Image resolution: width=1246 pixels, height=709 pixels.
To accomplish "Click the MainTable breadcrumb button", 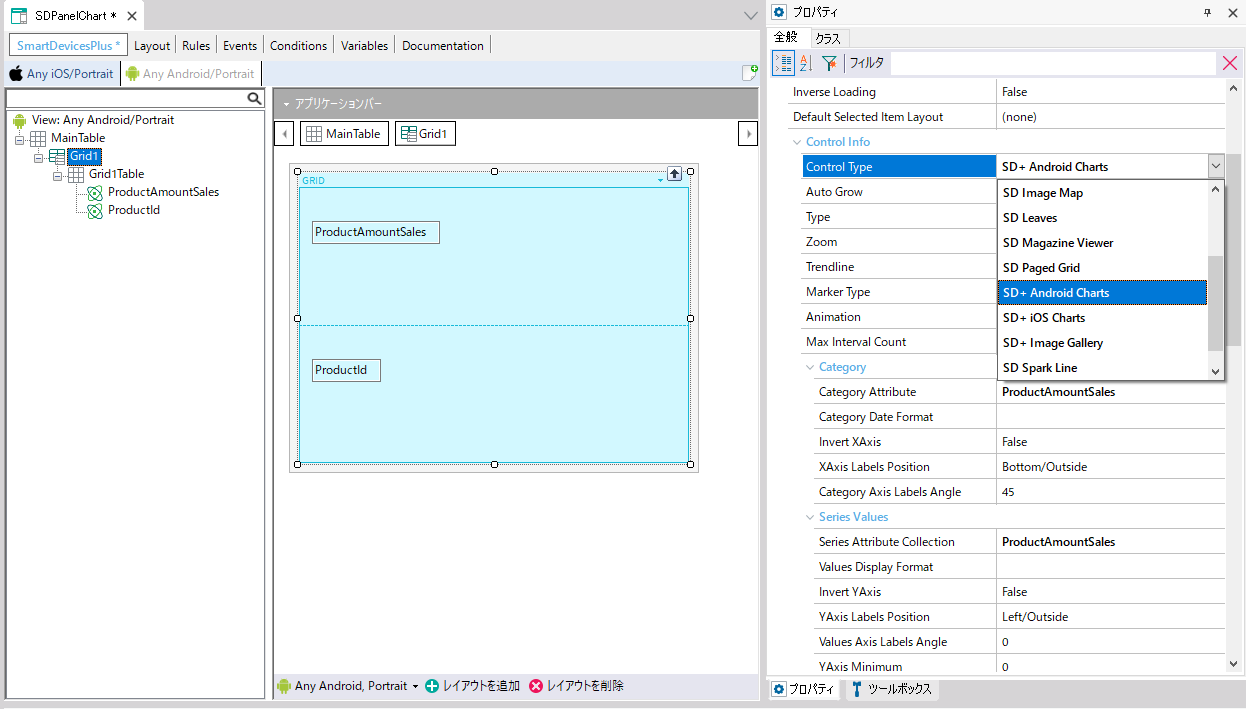I will [344, 133].
